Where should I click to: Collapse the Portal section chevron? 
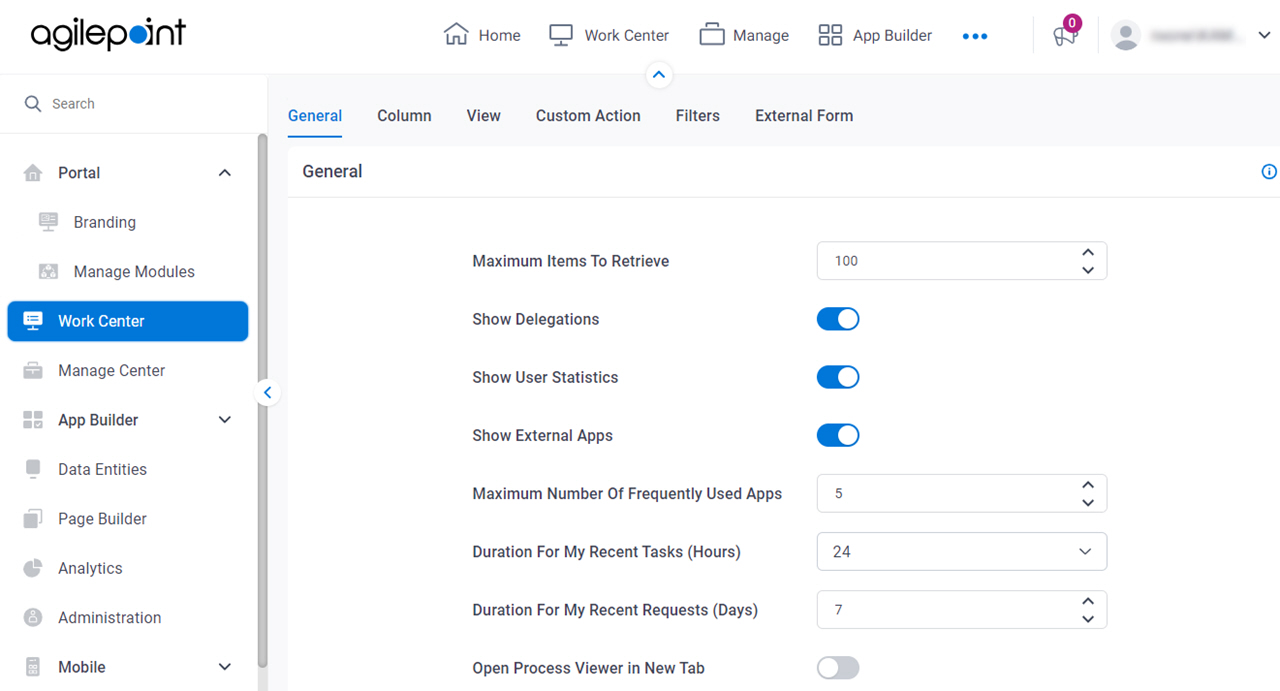pos(225,173)
